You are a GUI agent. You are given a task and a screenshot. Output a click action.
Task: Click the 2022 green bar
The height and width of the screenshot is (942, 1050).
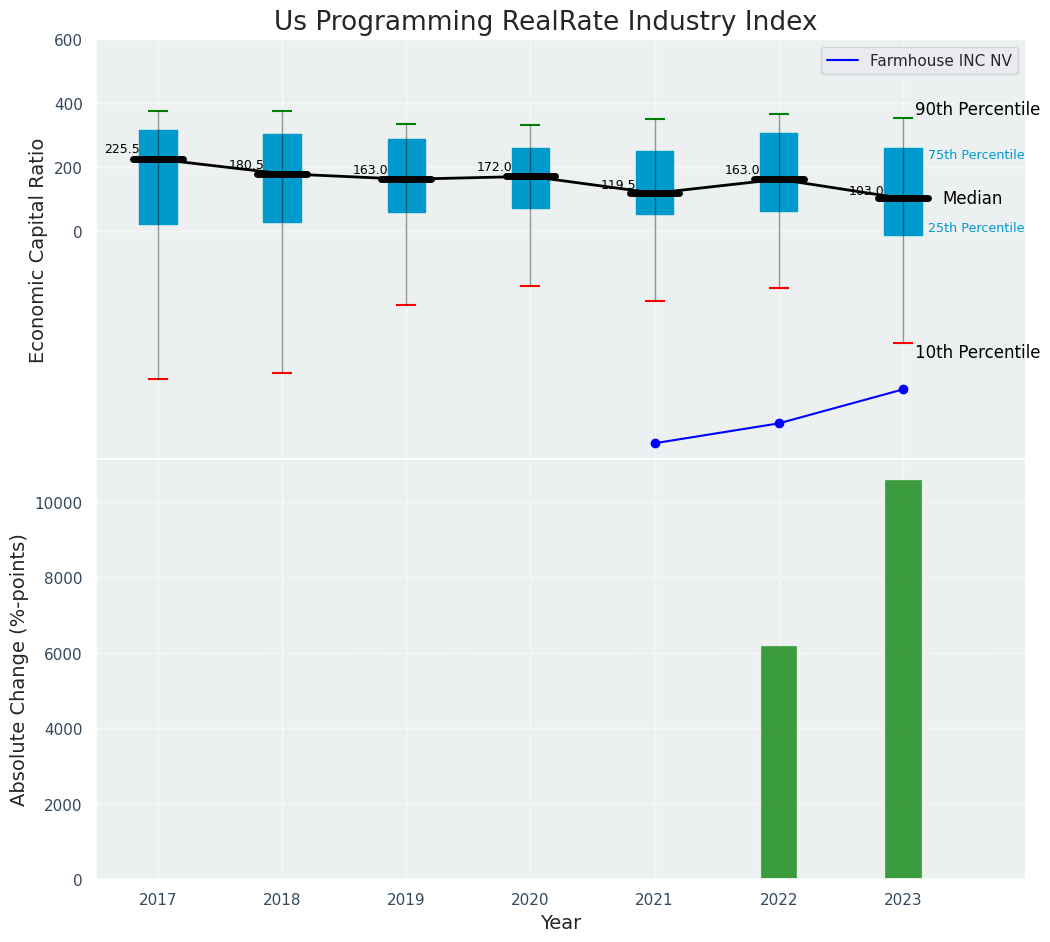[x=778, y=762]
